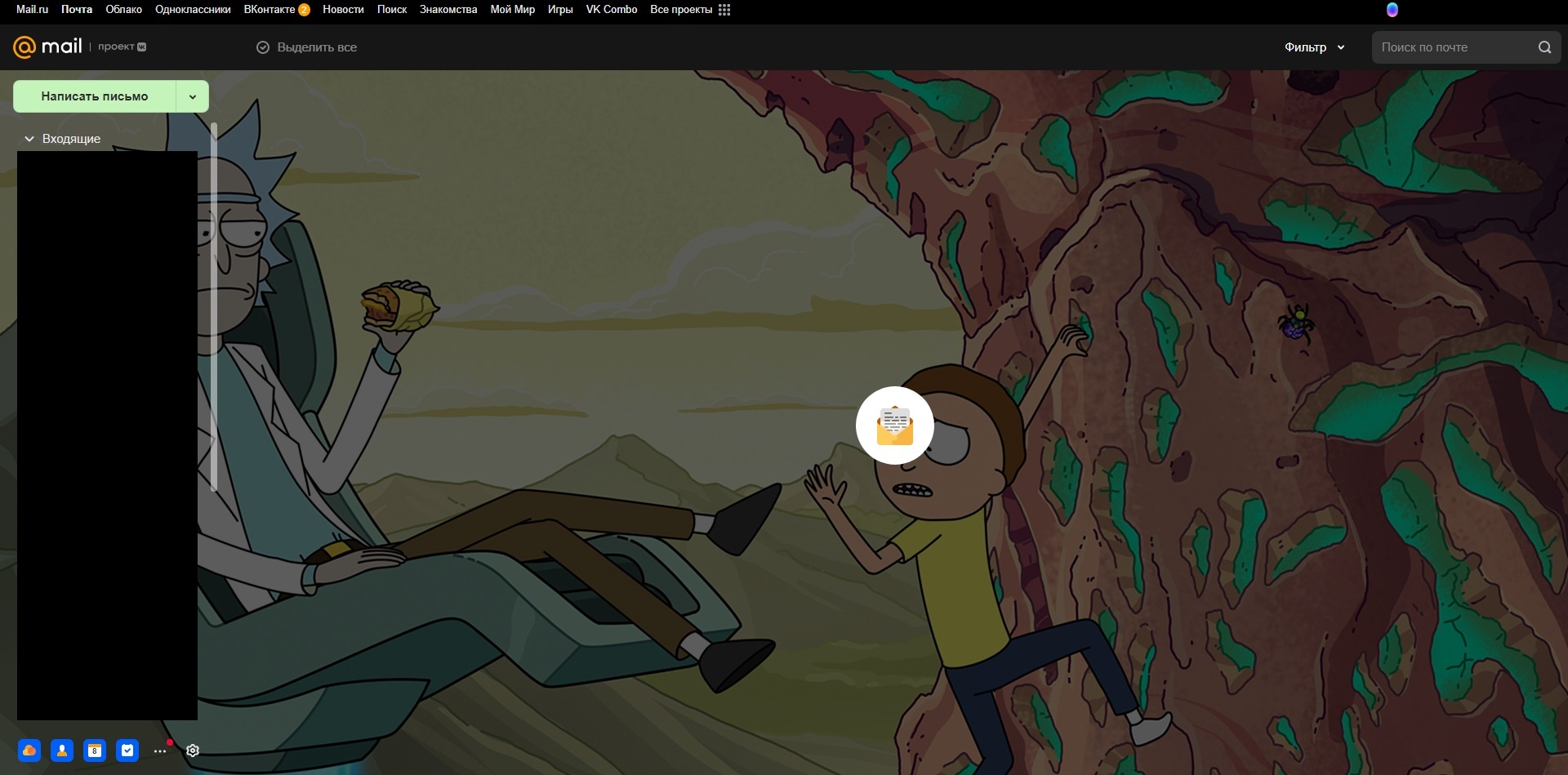
Task: Open the Calendar icon showing 8
Action: [95, 751]
